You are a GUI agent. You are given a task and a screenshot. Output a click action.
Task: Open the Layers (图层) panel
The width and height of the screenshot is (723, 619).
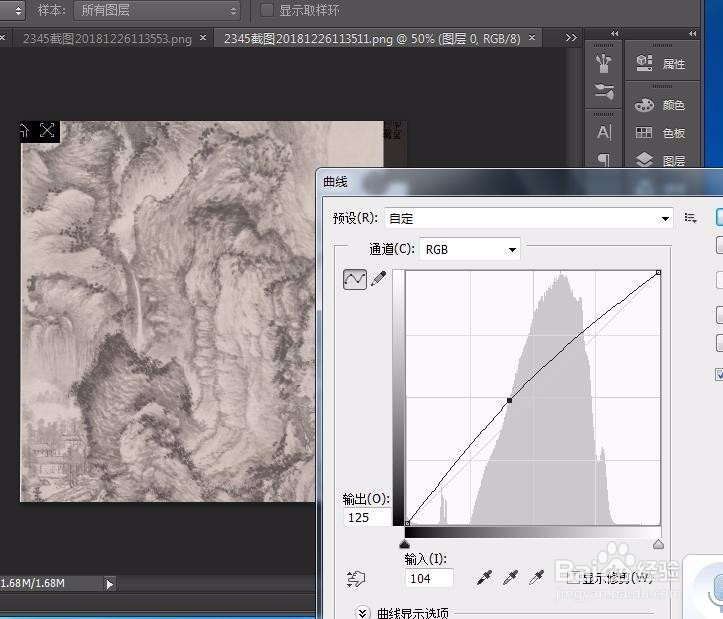(660, 160)
